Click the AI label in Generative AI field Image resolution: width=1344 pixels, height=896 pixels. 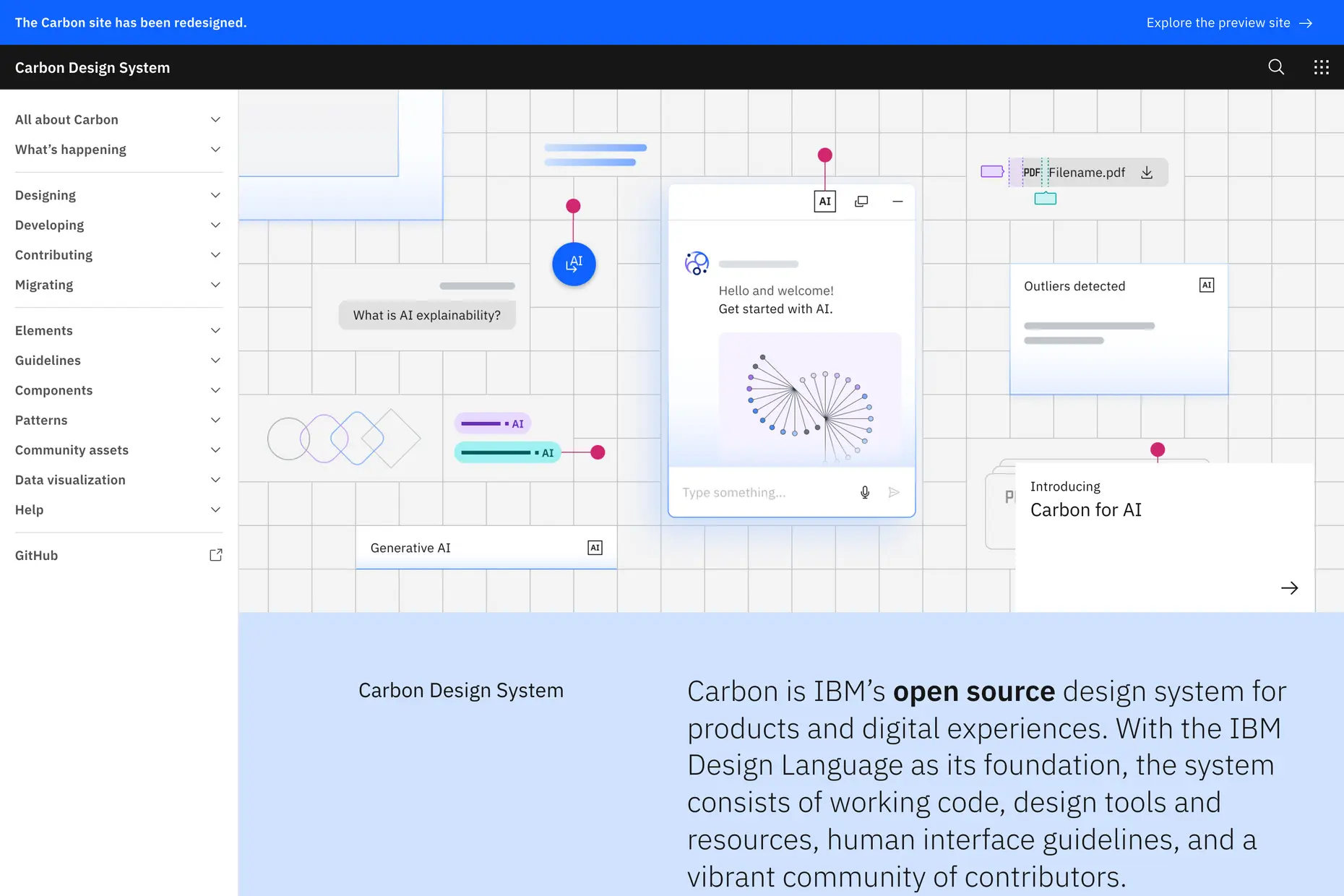click(595, 548)
